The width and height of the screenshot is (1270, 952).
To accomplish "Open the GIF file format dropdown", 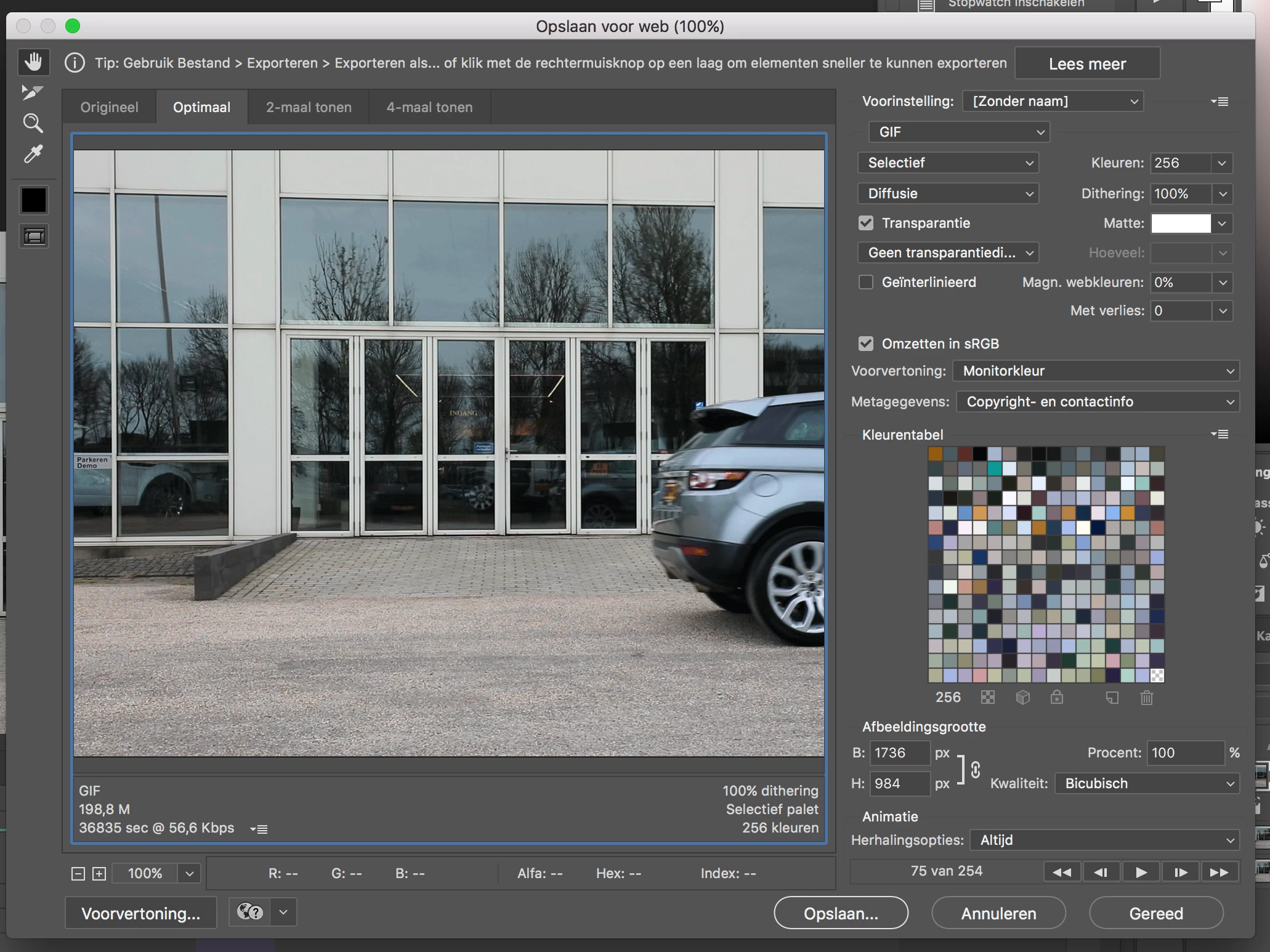I will coord(959,132).
